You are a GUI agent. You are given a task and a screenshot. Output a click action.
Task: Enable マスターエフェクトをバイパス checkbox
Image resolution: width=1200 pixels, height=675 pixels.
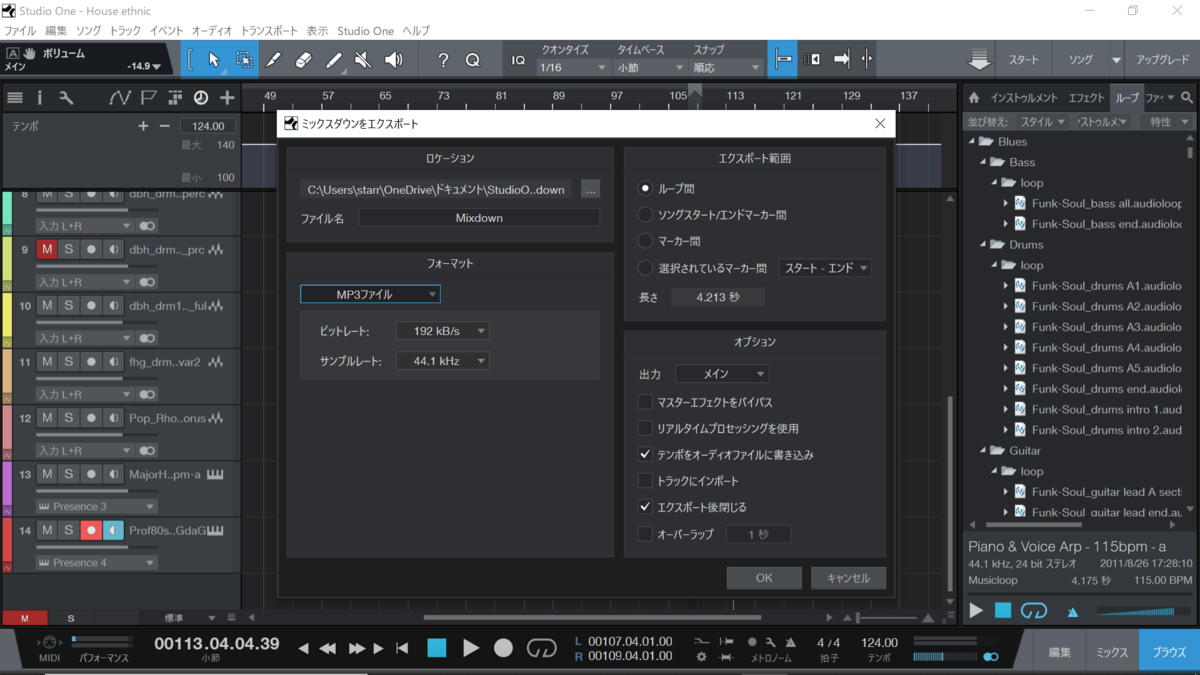click(645, 402)
